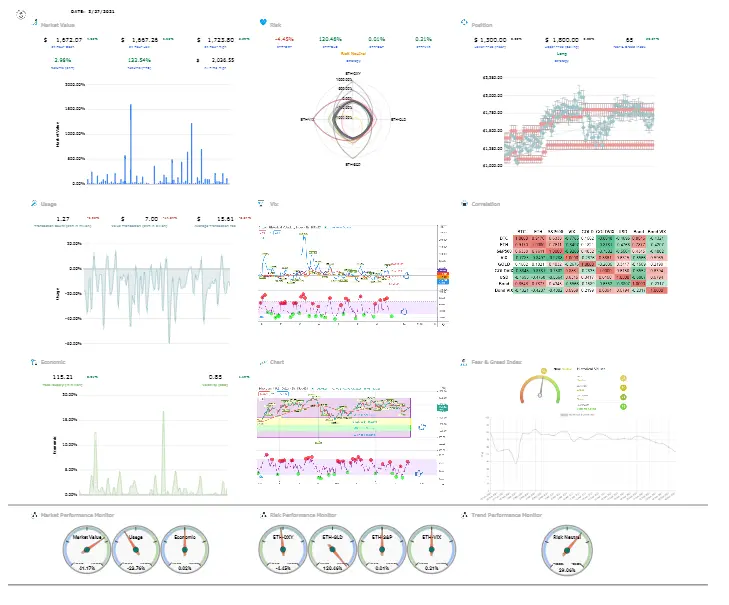Click the ETH-S&P gauge dial
The image size is (729, 605).
click(382, 550)
